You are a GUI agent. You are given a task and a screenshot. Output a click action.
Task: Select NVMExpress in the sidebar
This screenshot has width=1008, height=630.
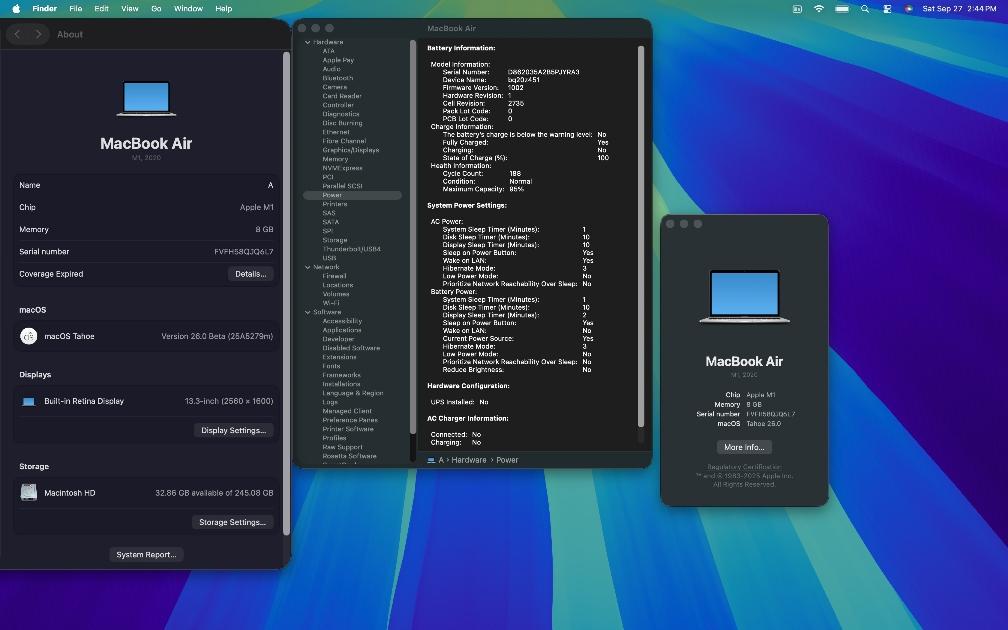pyautogui.click(x=342, y=168)
